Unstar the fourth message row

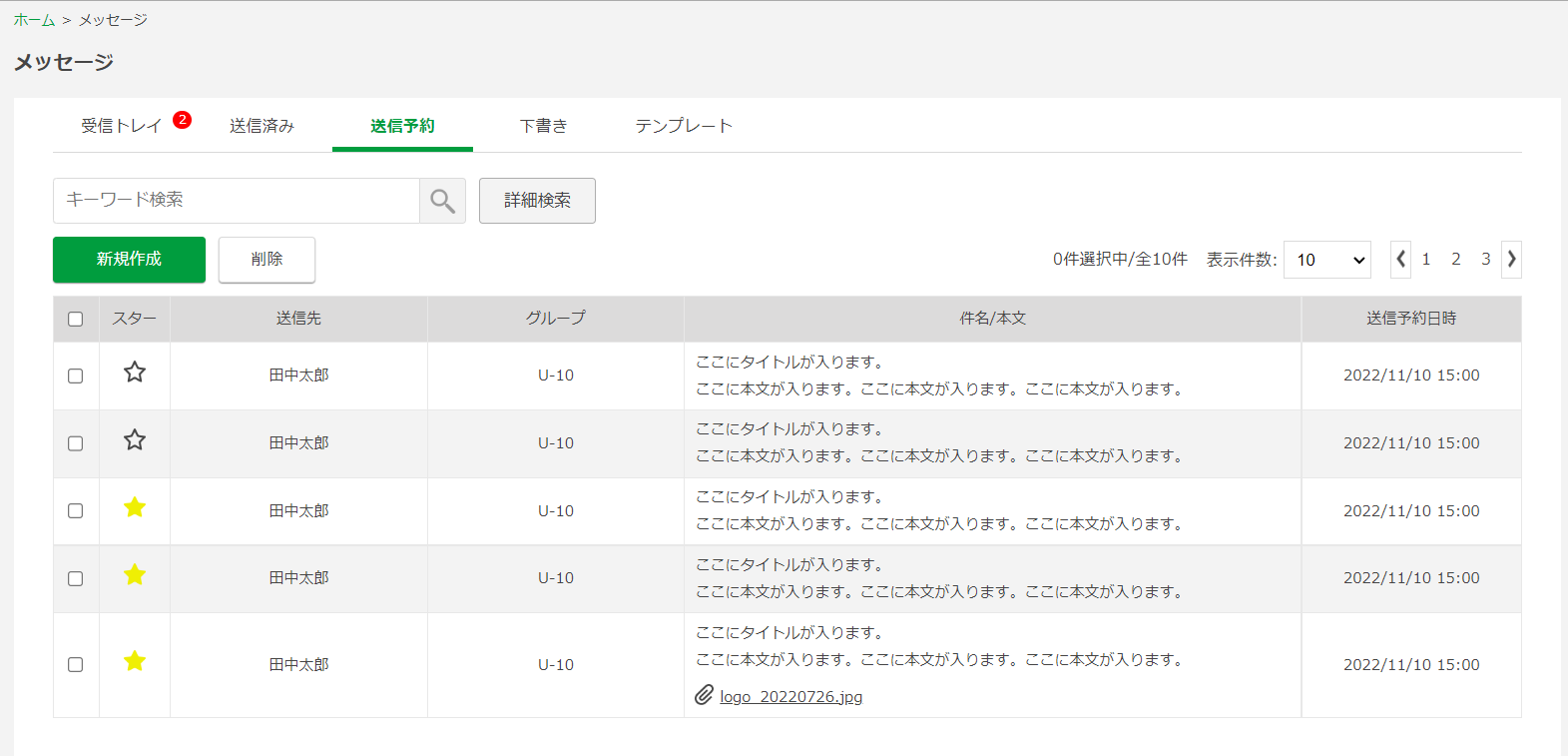click(x=135, y=574)
